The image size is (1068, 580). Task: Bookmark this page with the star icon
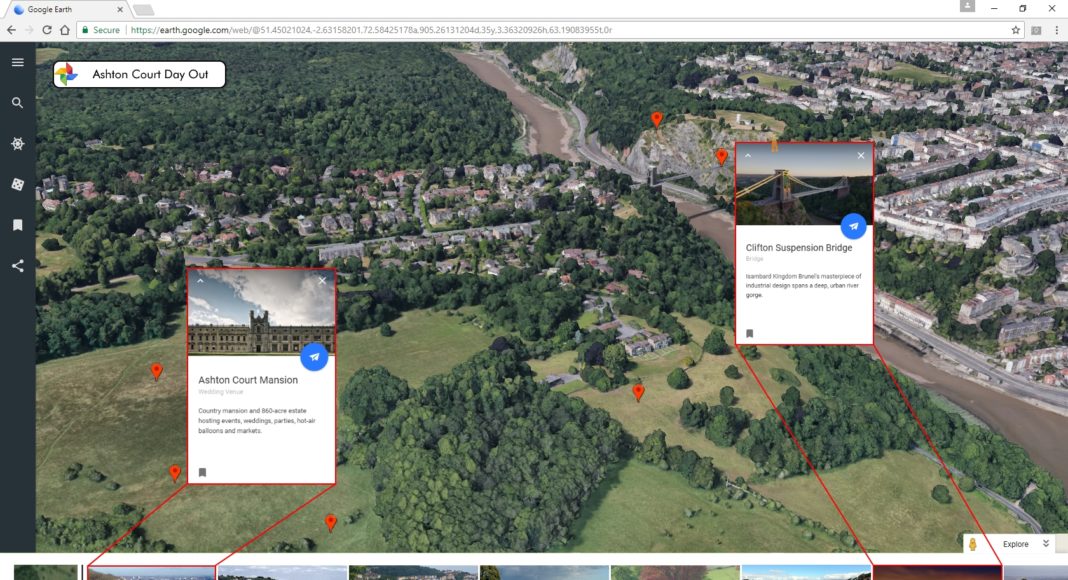(1016, 30)
